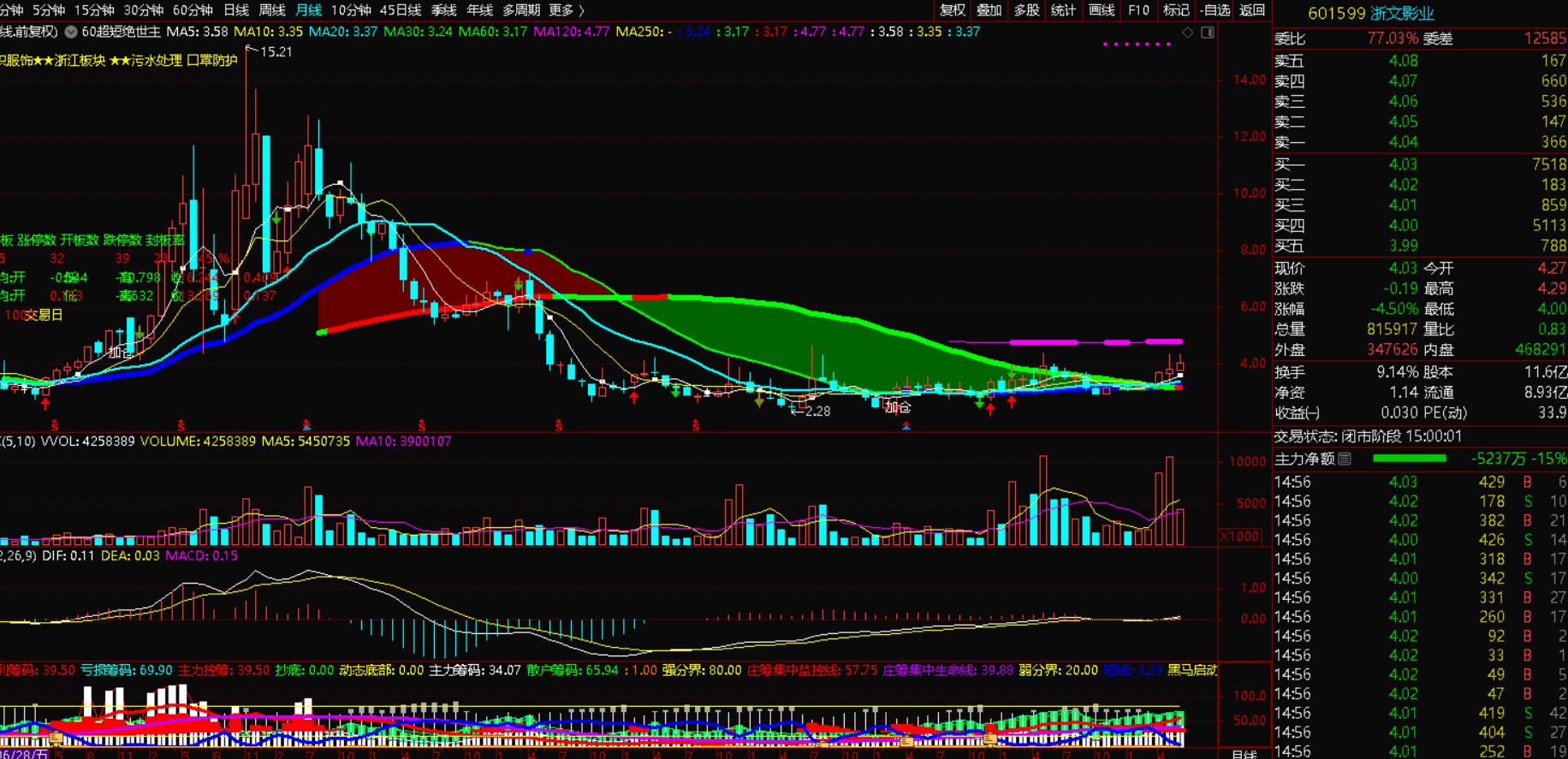Remove stock via -自选 button
The image size is (1568, 759).
(x=1215, y=10)
